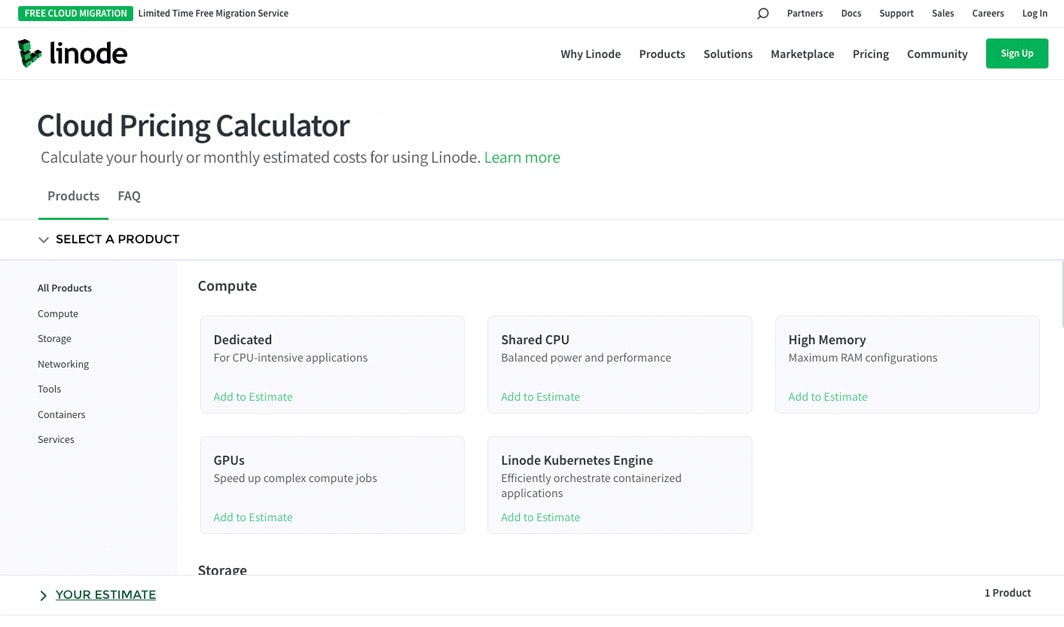Add Dedicated compute to estimate
The height and width of the screenshot is (627, 1064).
click(x=253, y=397)
